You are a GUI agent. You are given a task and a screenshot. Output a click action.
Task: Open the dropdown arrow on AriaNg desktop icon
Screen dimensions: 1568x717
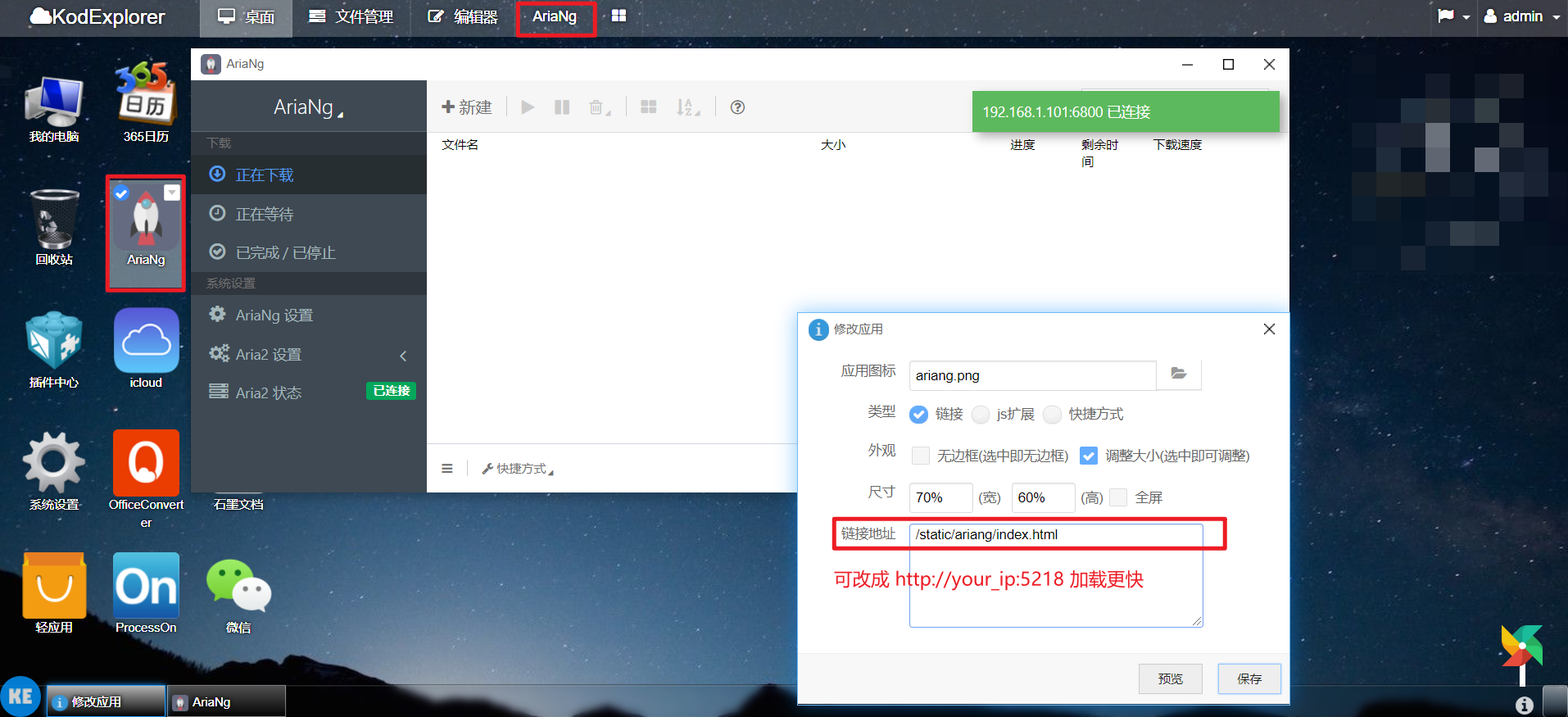(x=172, y=193)
